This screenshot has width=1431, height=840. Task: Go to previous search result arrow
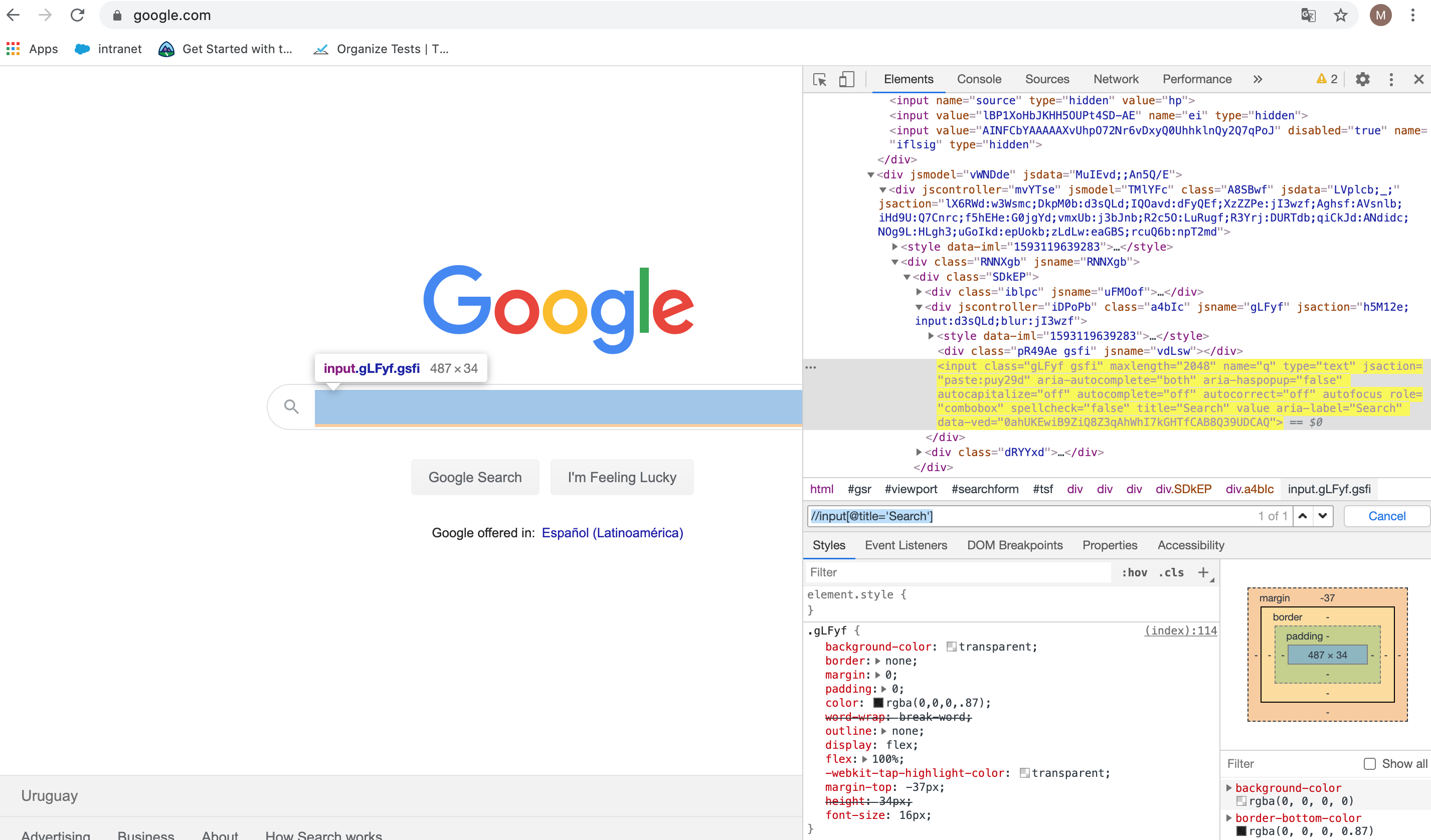pyautogui.click(x=1303, y=516)
